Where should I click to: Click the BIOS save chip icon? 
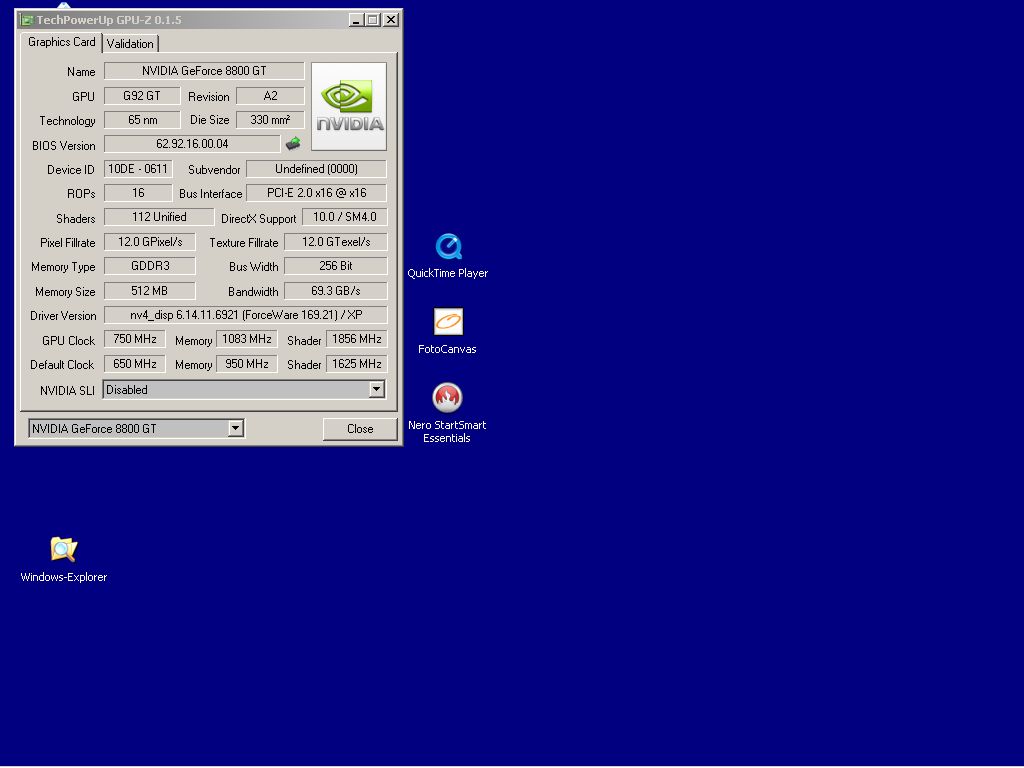tap(293, 144)
